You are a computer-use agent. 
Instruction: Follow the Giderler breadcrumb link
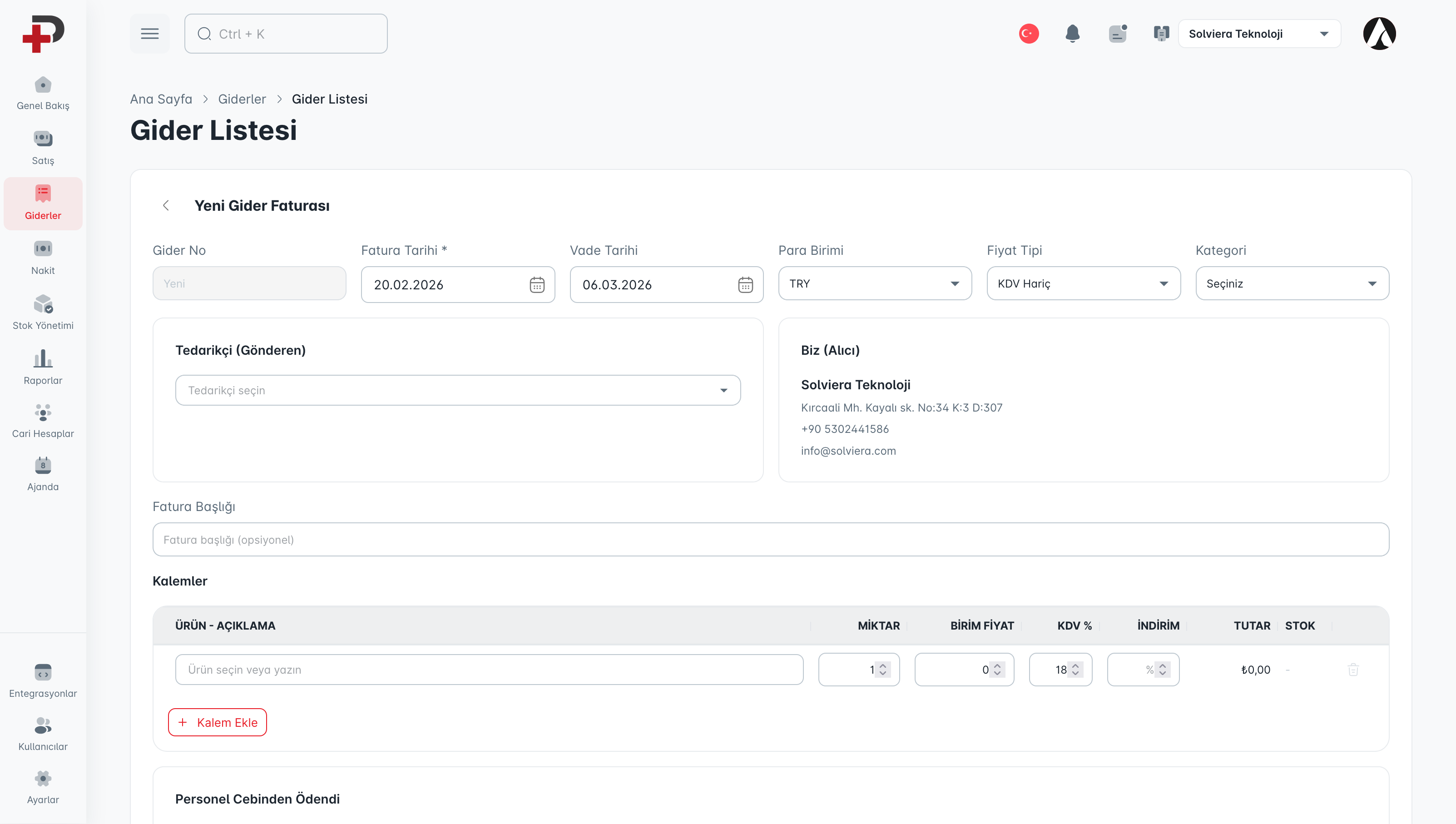coord(242,99)
